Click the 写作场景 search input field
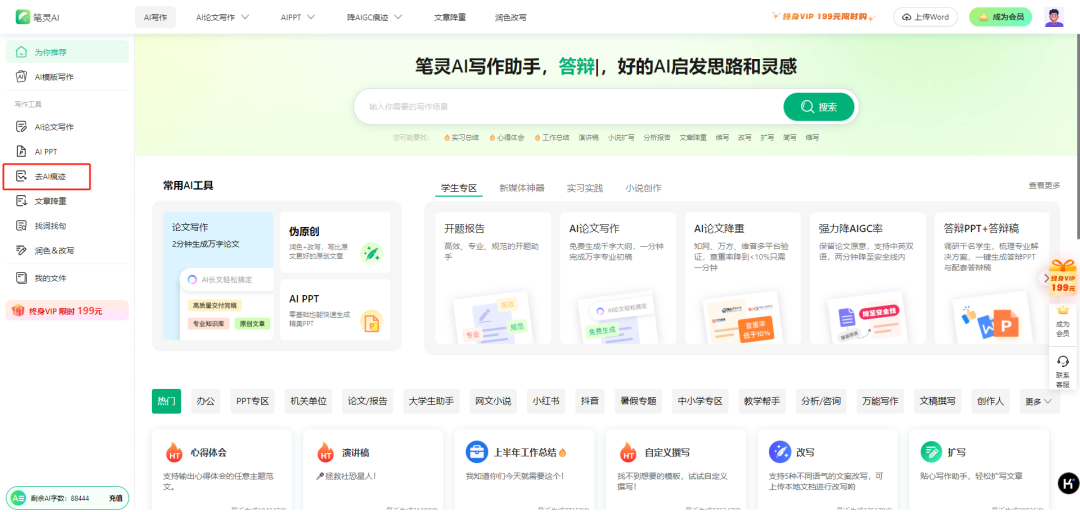This screenshot has height=512, width=1080. point(568,107)
